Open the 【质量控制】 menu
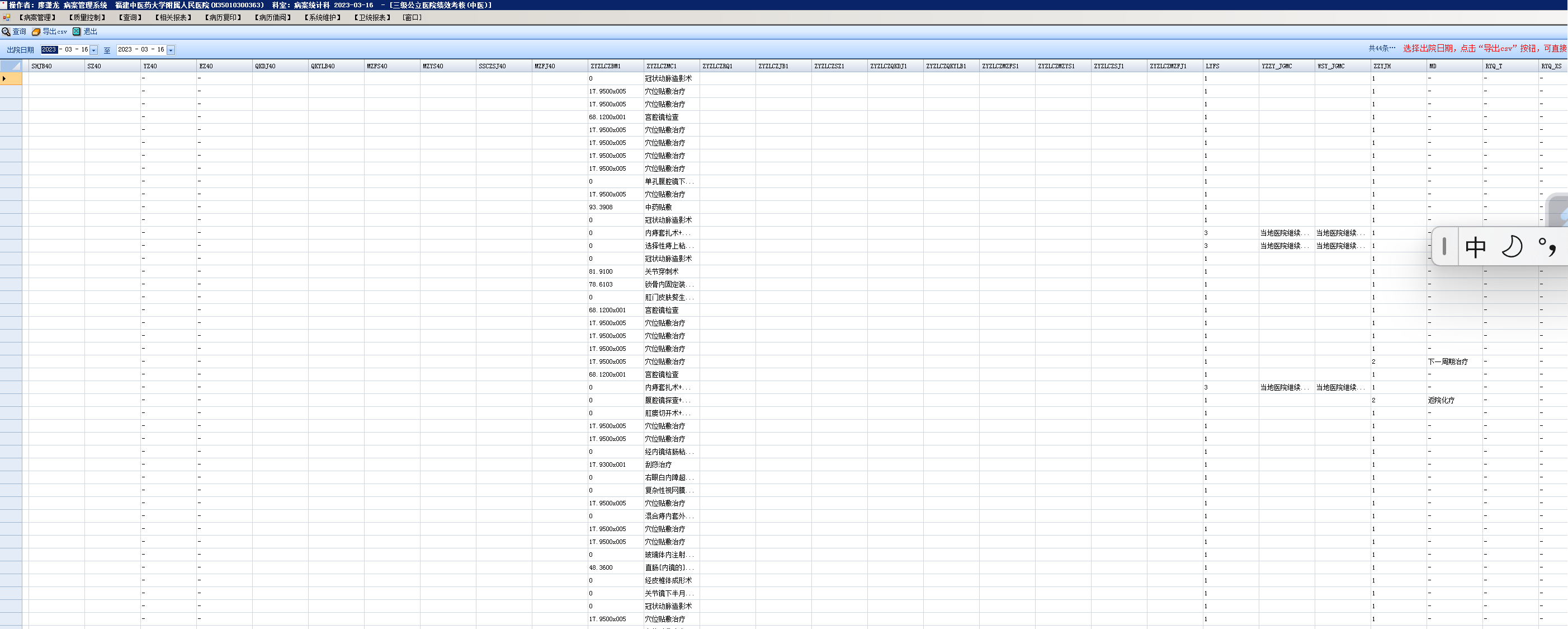 click(x=87, y=18)
